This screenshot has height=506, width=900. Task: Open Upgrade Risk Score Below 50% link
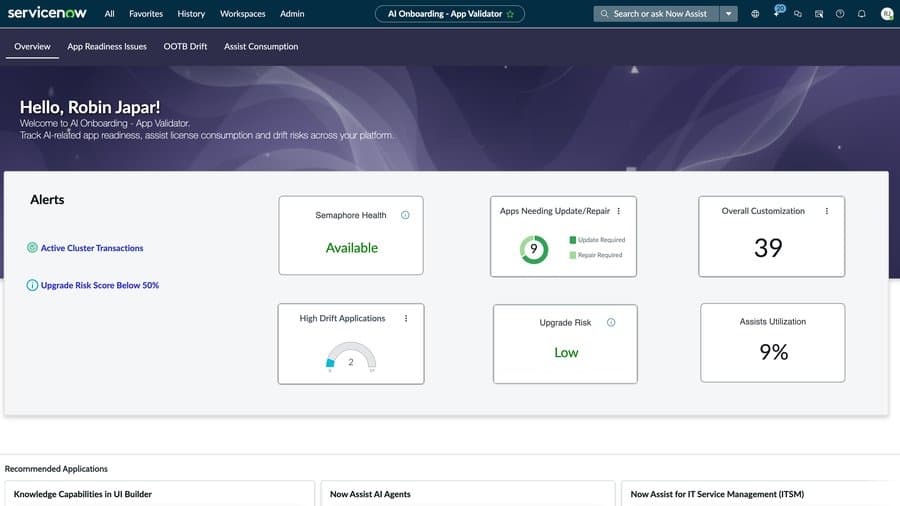point(100,285)
